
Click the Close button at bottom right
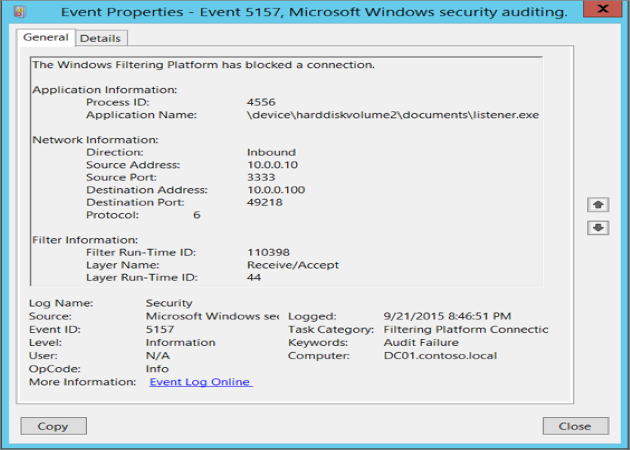(x=574, y=425)
